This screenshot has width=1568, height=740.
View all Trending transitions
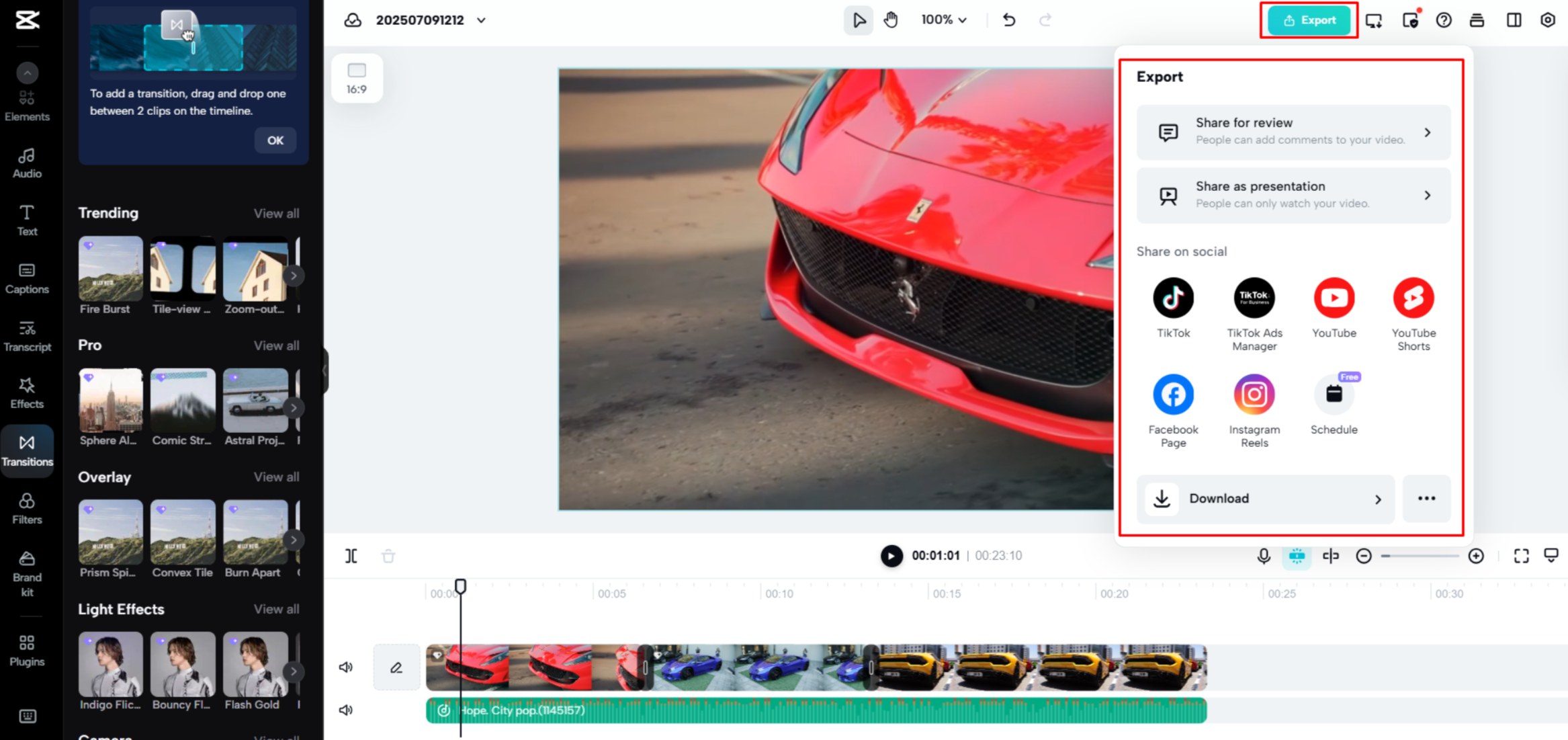pos(276,213)
